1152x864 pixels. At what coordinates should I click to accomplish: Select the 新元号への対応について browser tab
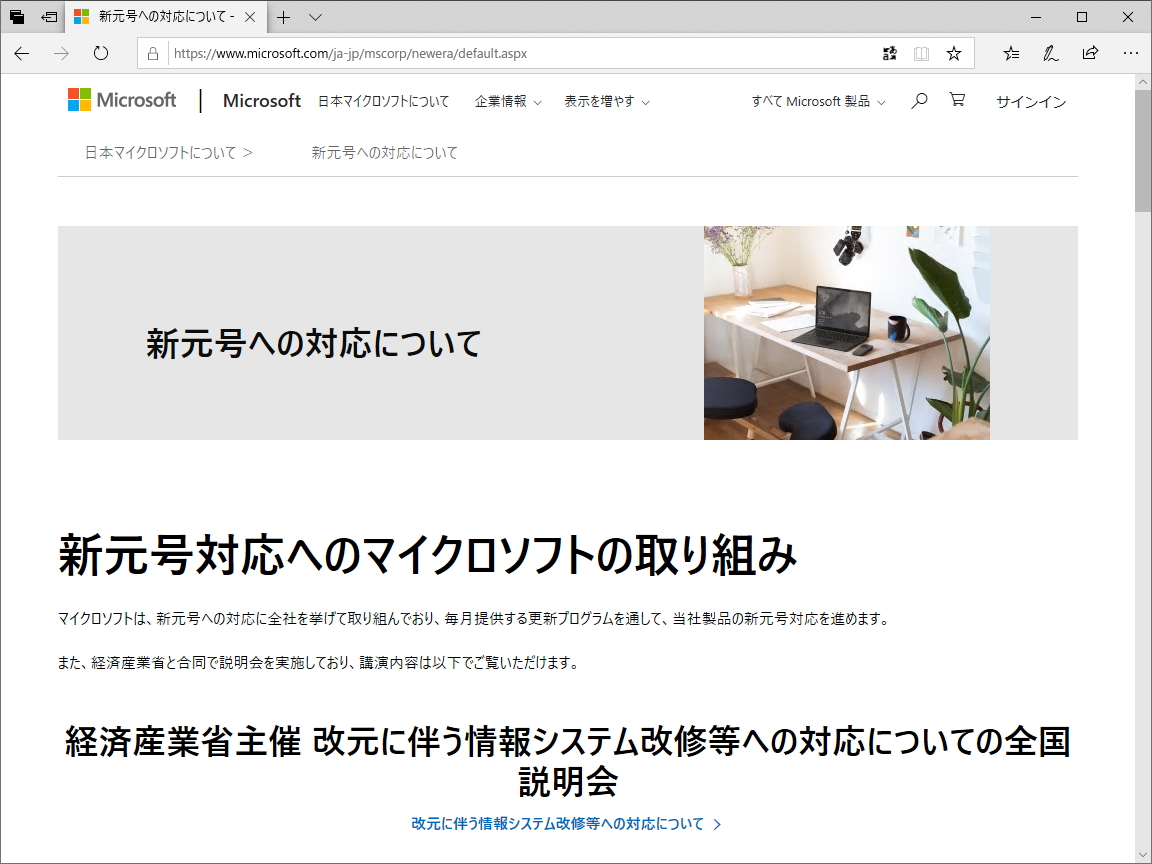[x=165, y=17]
